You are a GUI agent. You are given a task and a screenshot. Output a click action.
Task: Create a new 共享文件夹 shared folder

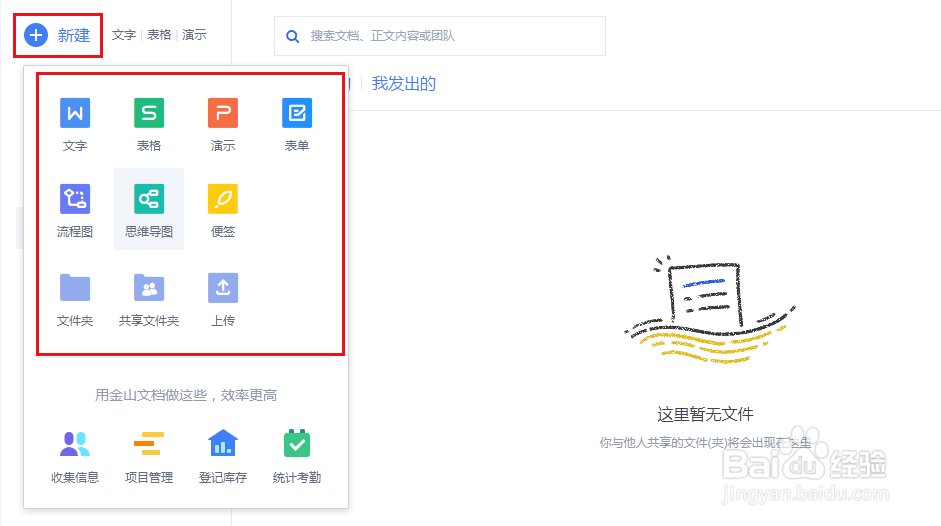pyautogui.click(x=149, y=300)
